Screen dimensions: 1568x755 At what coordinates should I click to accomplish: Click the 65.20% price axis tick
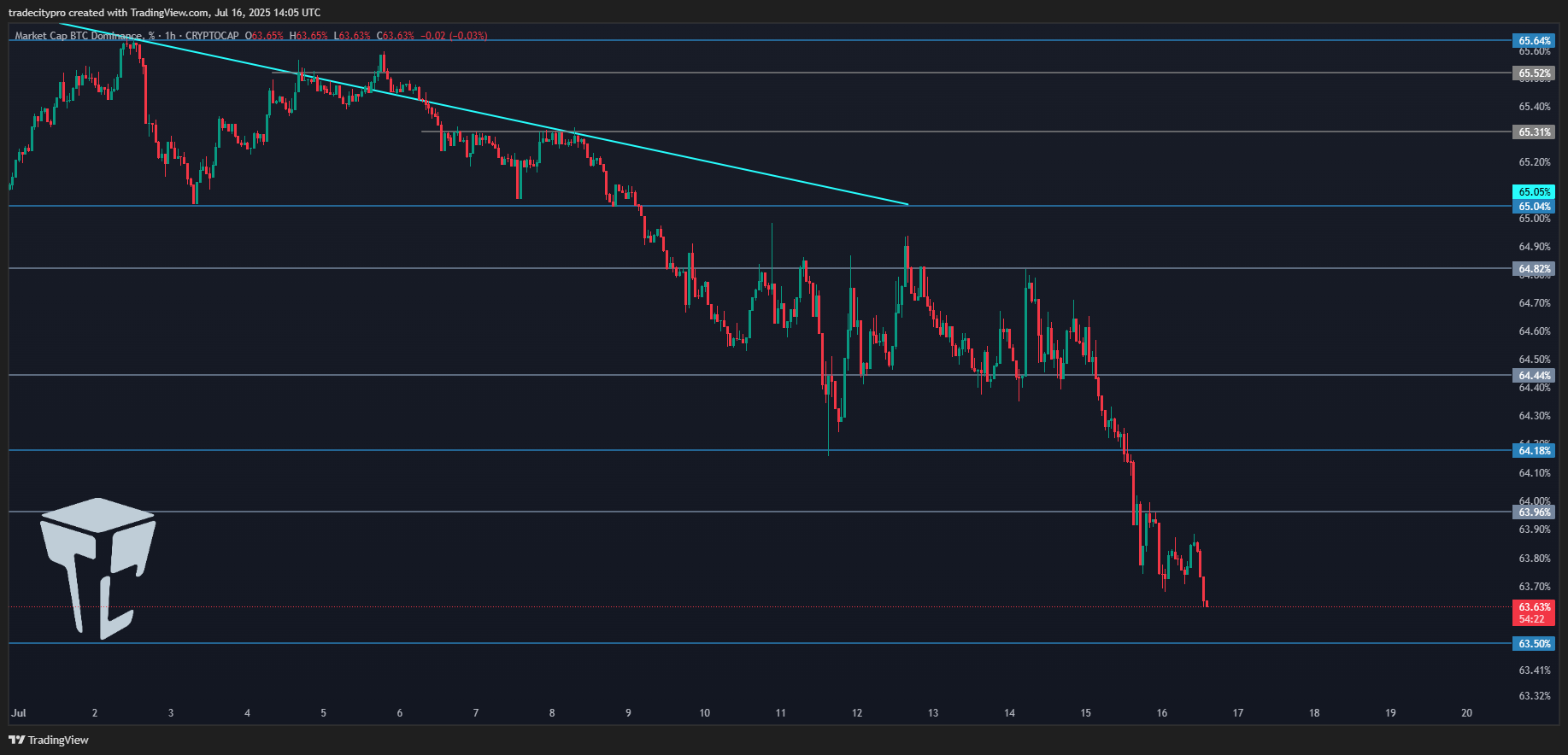(1535, 162)
